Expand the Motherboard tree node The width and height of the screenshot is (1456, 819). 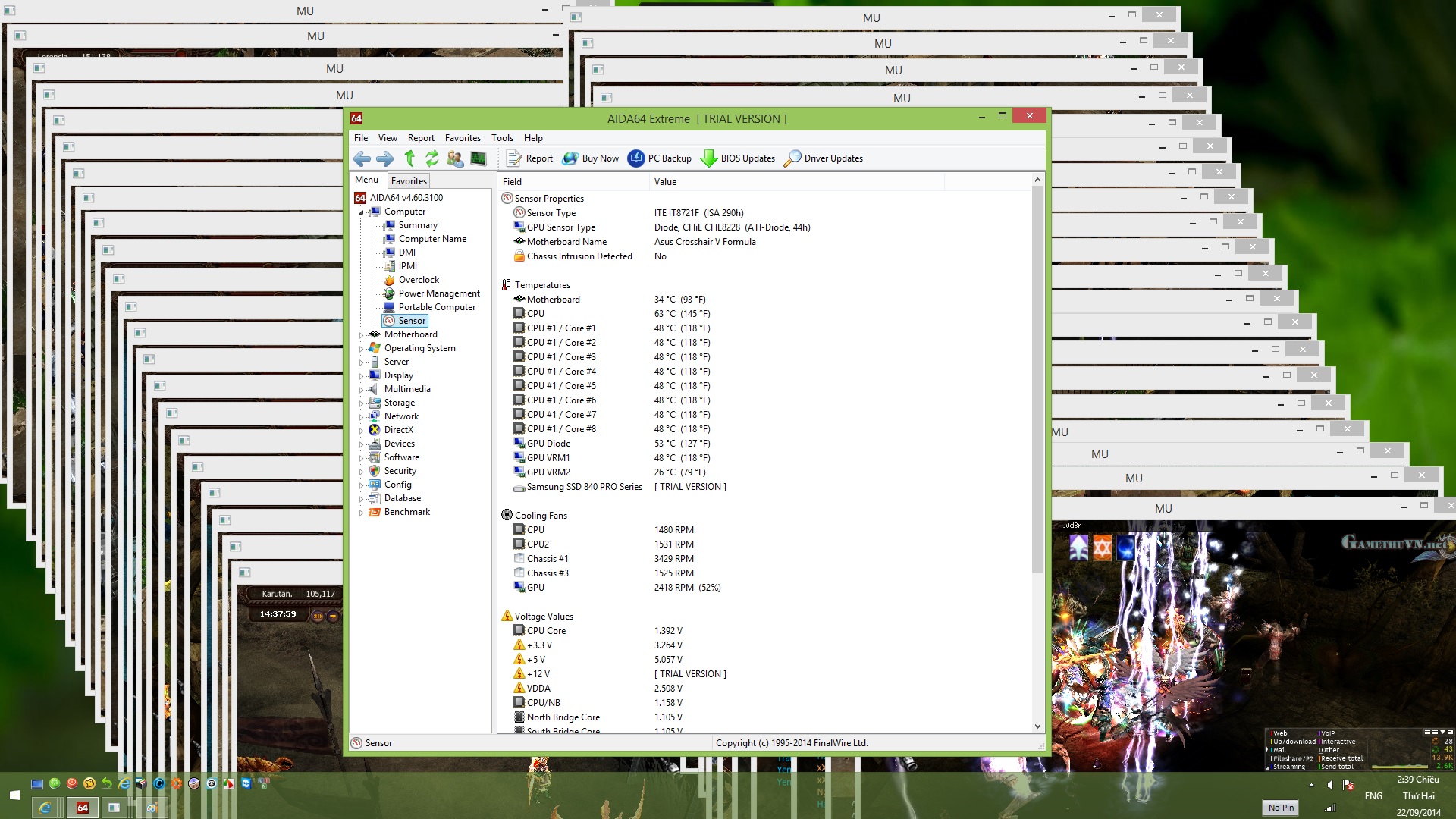coord(362,334)
